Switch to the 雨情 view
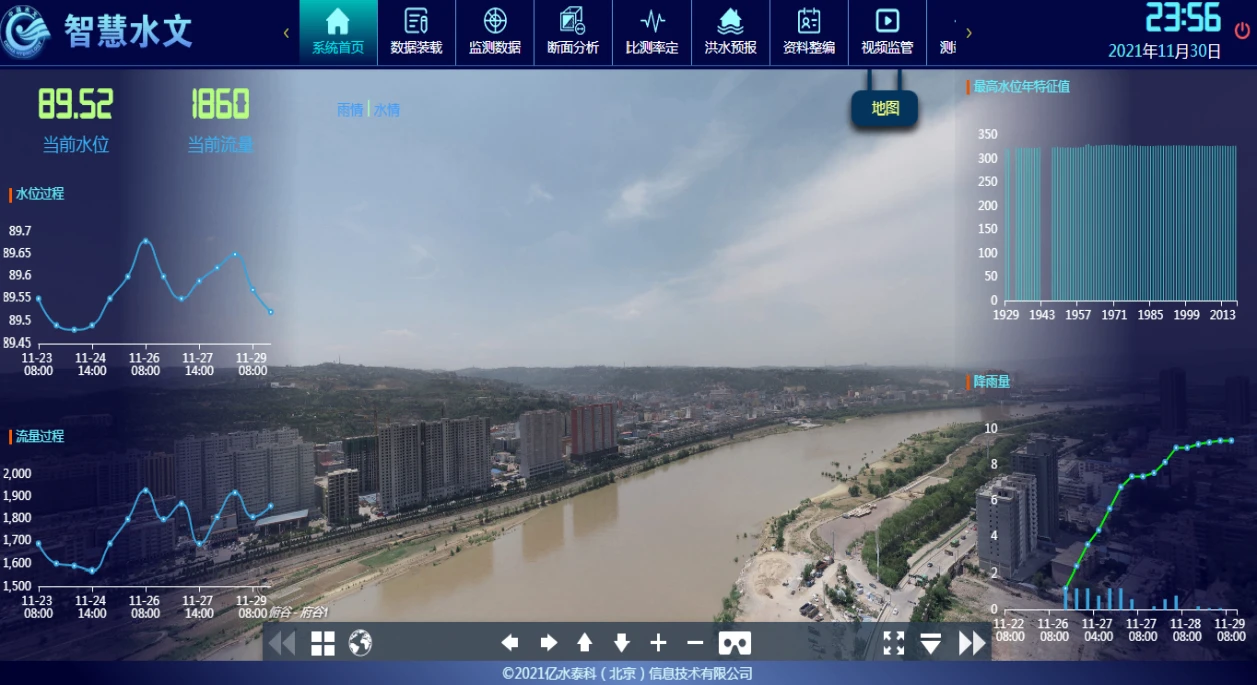The image size is (1257, 685). tap(350, 110)
